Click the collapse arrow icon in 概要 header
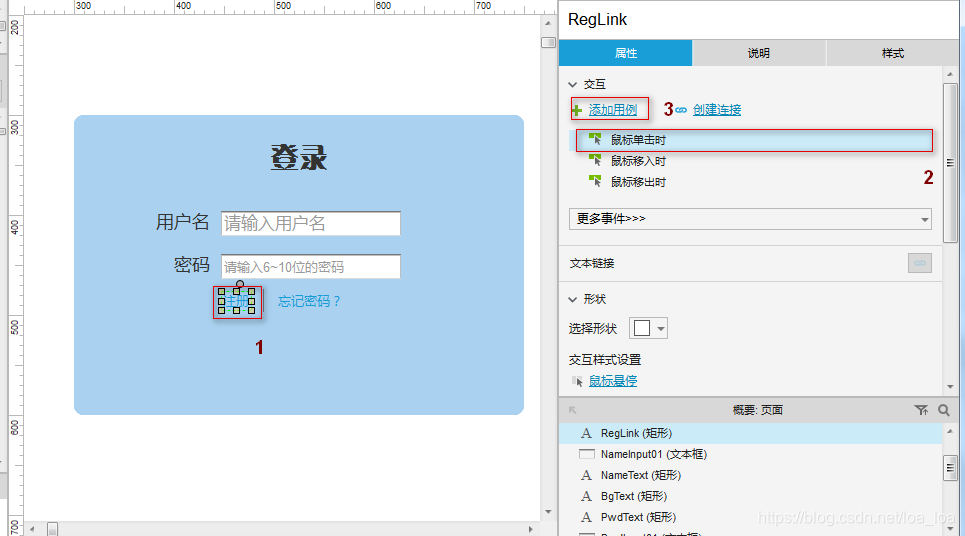 572,410
